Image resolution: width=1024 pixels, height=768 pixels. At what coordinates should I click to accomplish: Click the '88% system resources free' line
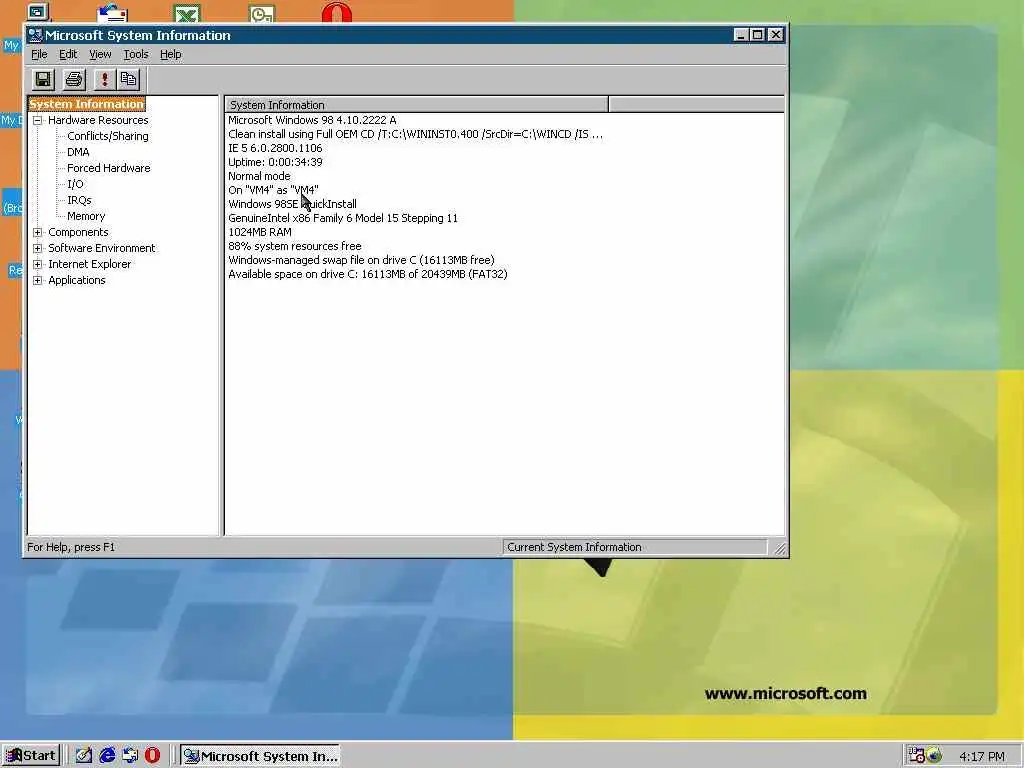point(295,246)
